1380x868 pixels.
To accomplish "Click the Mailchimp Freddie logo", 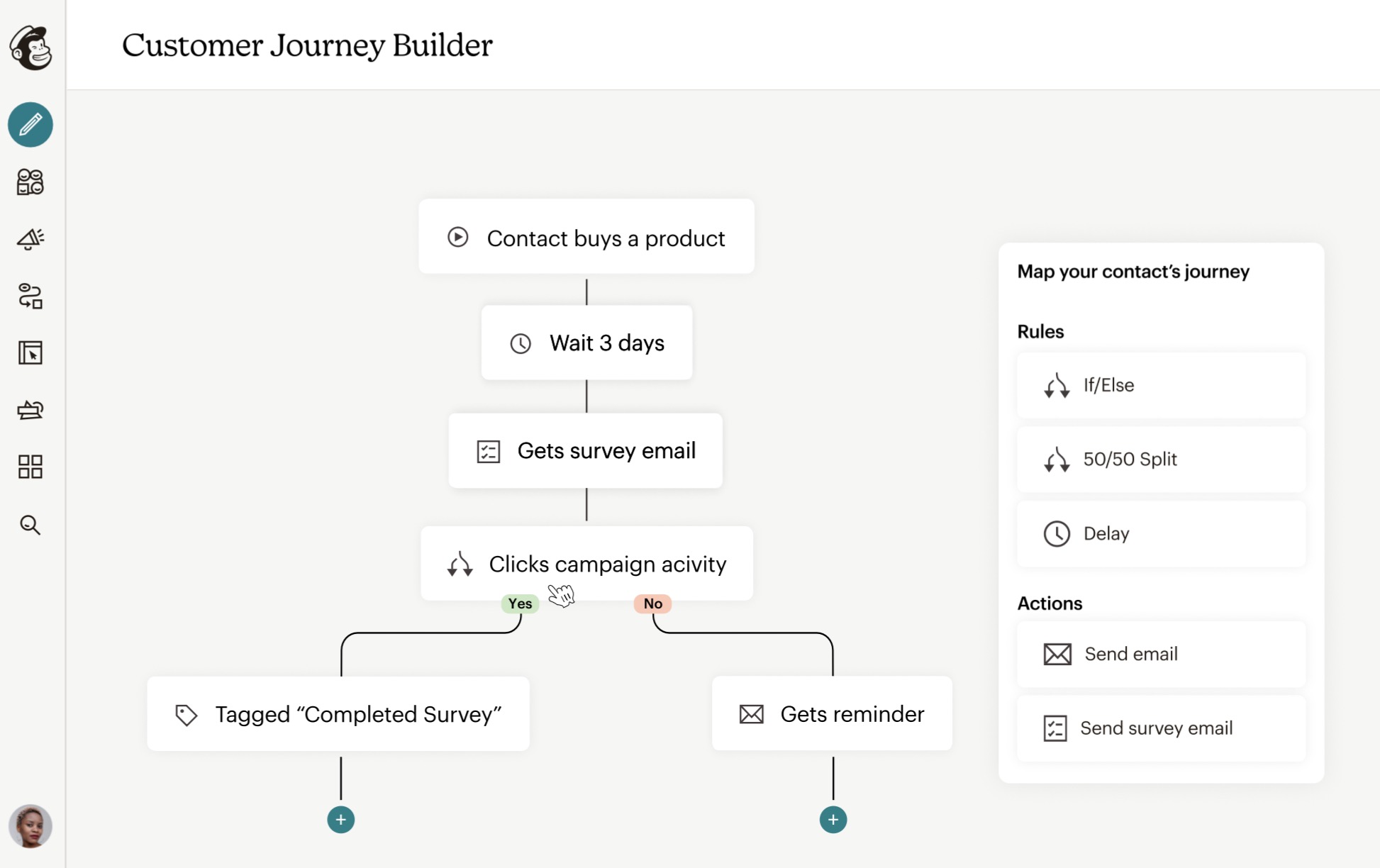I will coord(30,48).
